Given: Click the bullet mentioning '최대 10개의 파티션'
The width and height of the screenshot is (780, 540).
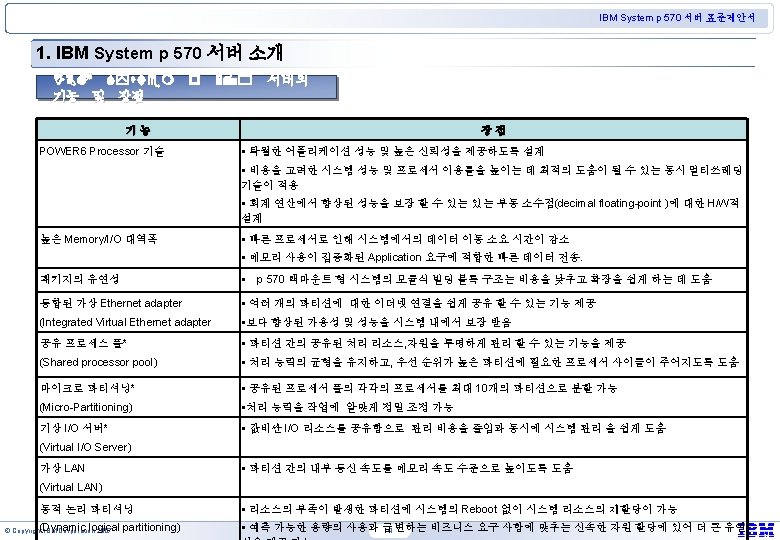Looking at the screenshot, I should point(429,388).
